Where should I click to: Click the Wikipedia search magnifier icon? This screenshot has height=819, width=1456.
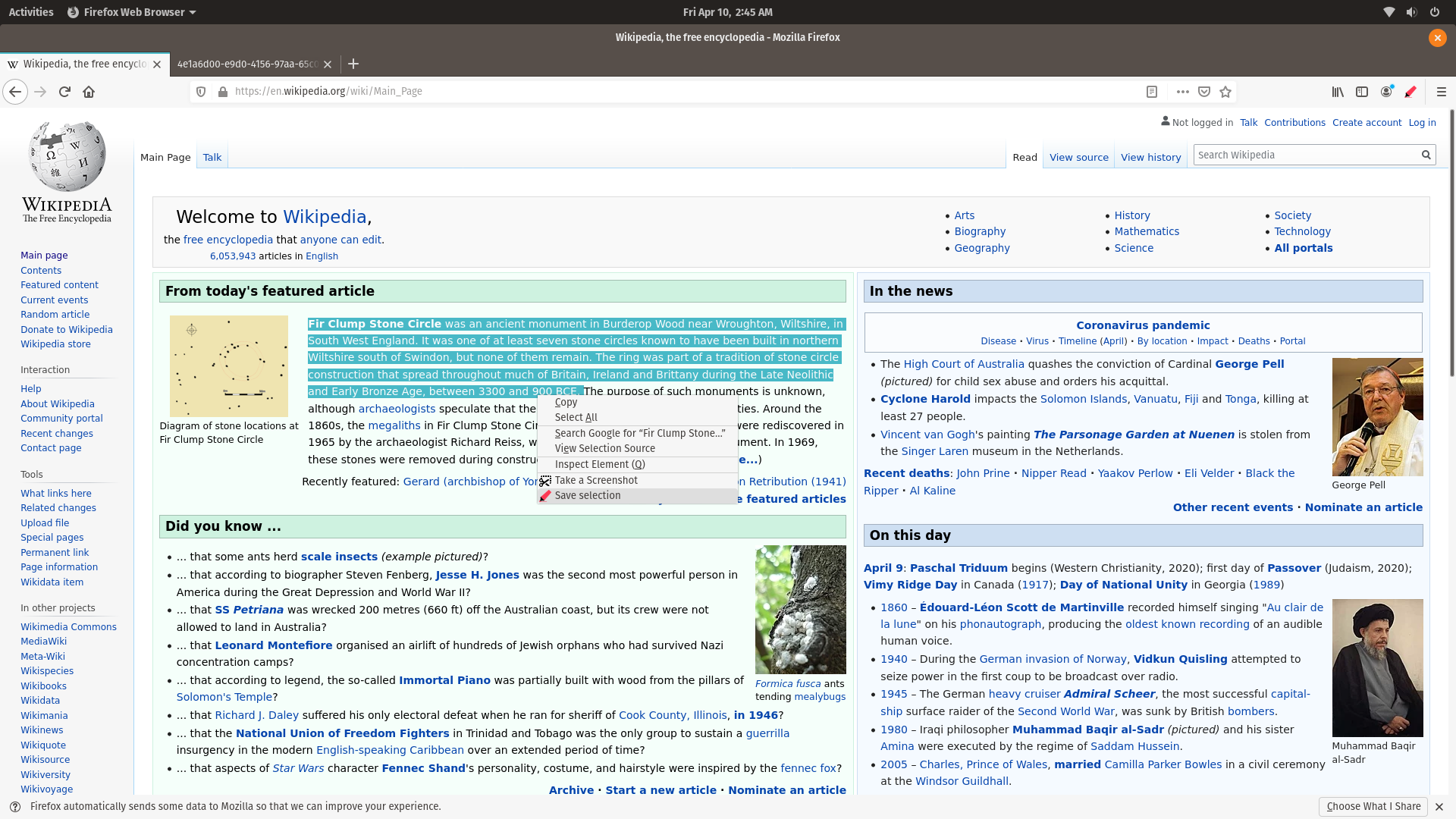coord(1426,155)
